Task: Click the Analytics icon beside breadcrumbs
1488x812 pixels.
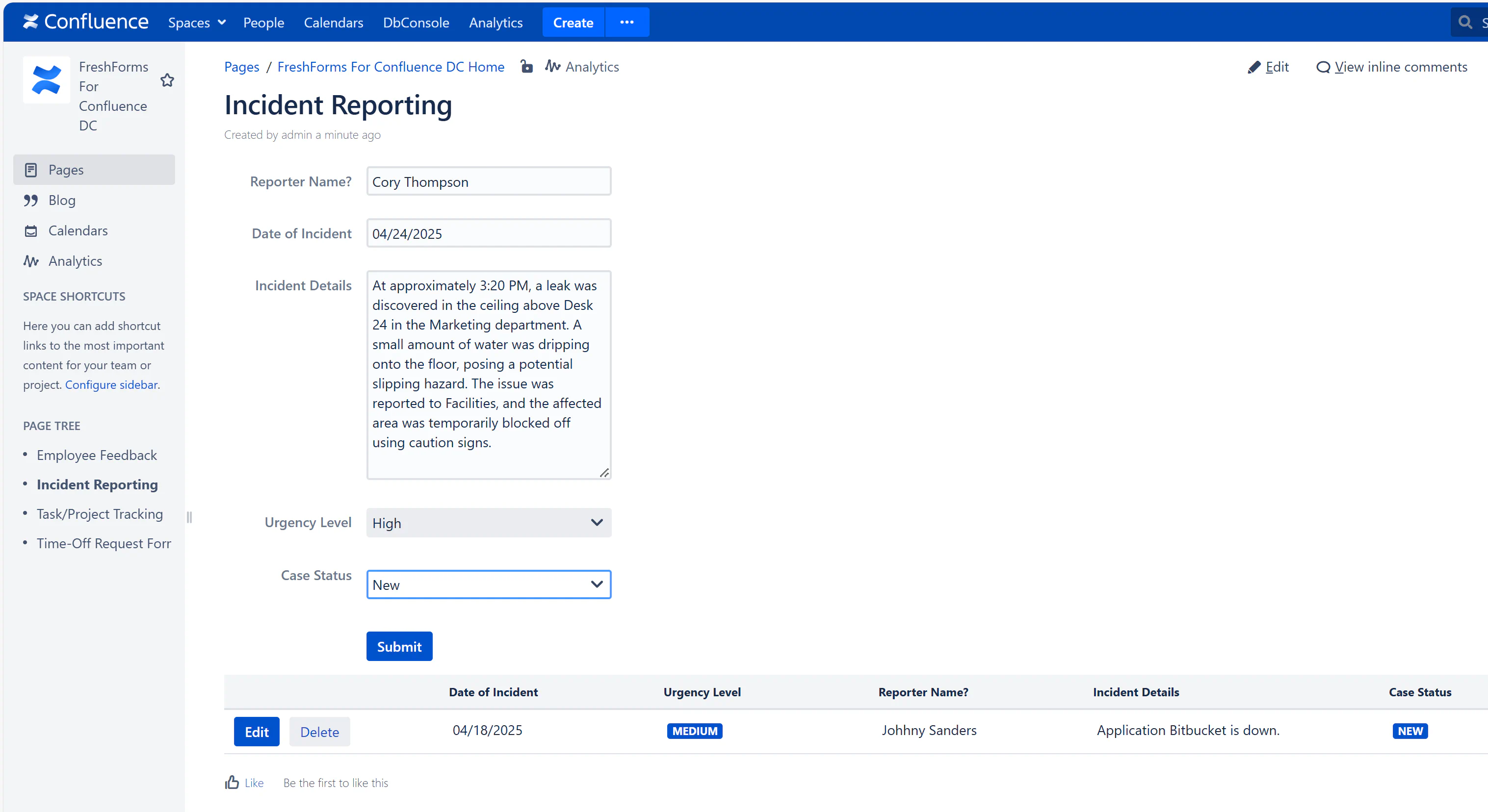Action: click(x=553, y=66)
